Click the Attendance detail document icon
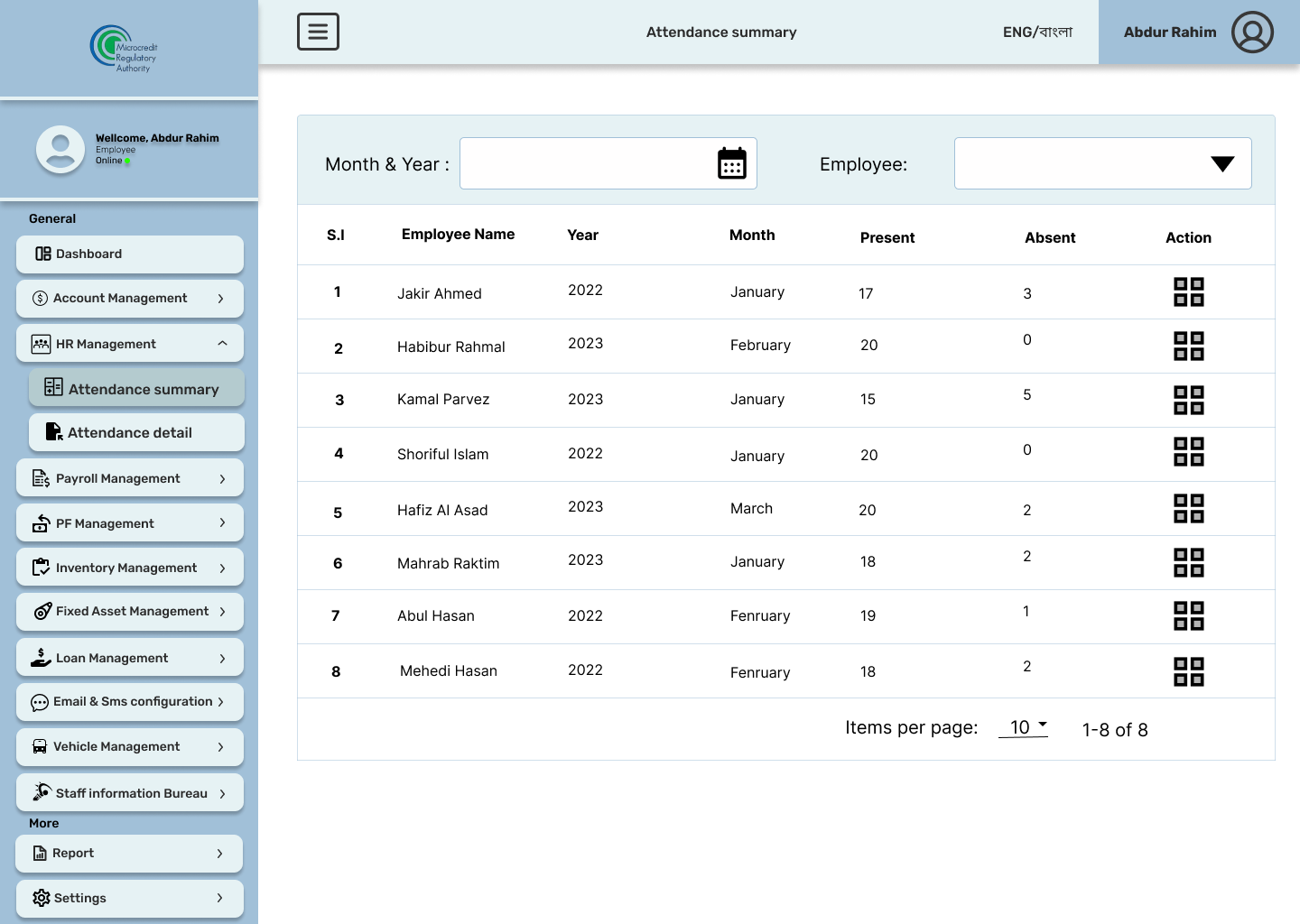 [54, 431]
